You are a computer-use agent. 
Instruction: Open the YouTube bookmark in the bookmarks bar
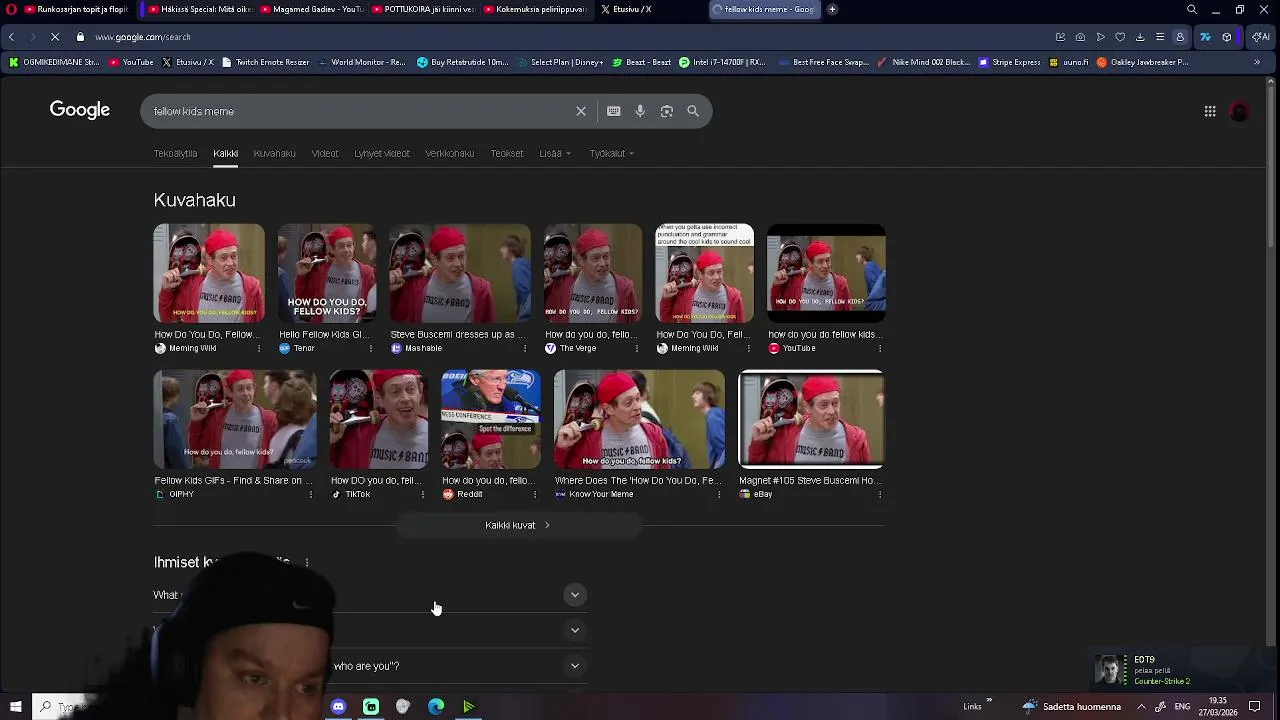pyautogui.click(x=131, y=62)
